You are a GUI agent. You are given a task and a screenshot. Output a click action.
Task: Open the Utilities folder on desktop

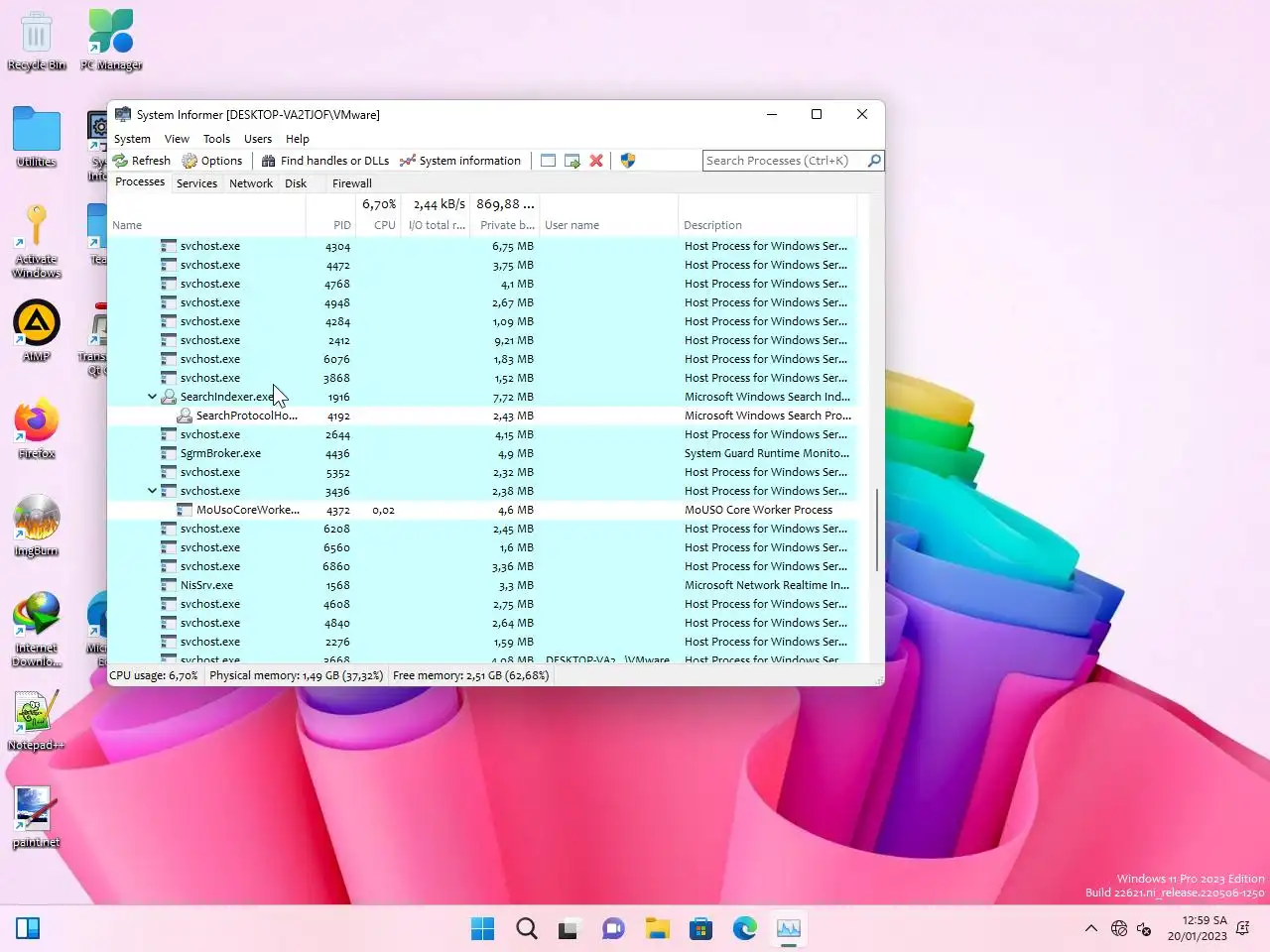point(37,138)
